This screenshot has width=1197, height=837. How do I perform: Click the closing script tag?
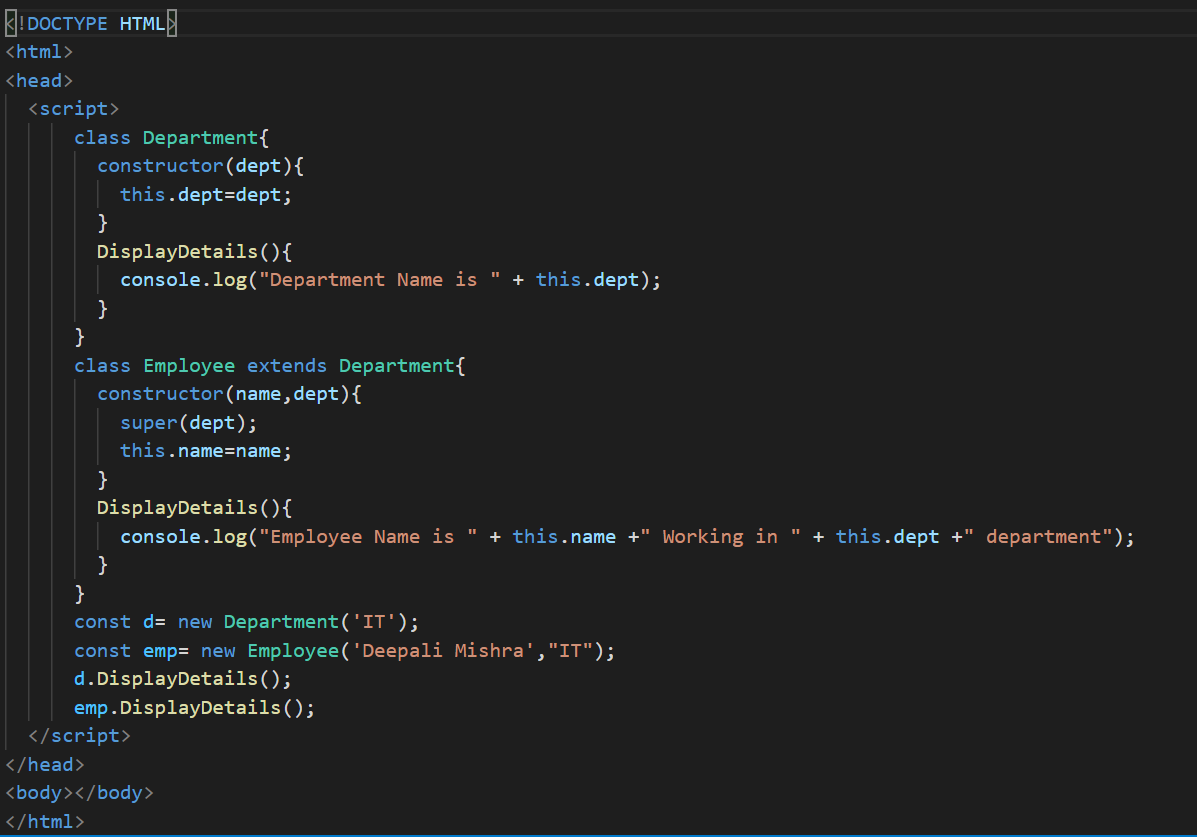tap(78, 735)
